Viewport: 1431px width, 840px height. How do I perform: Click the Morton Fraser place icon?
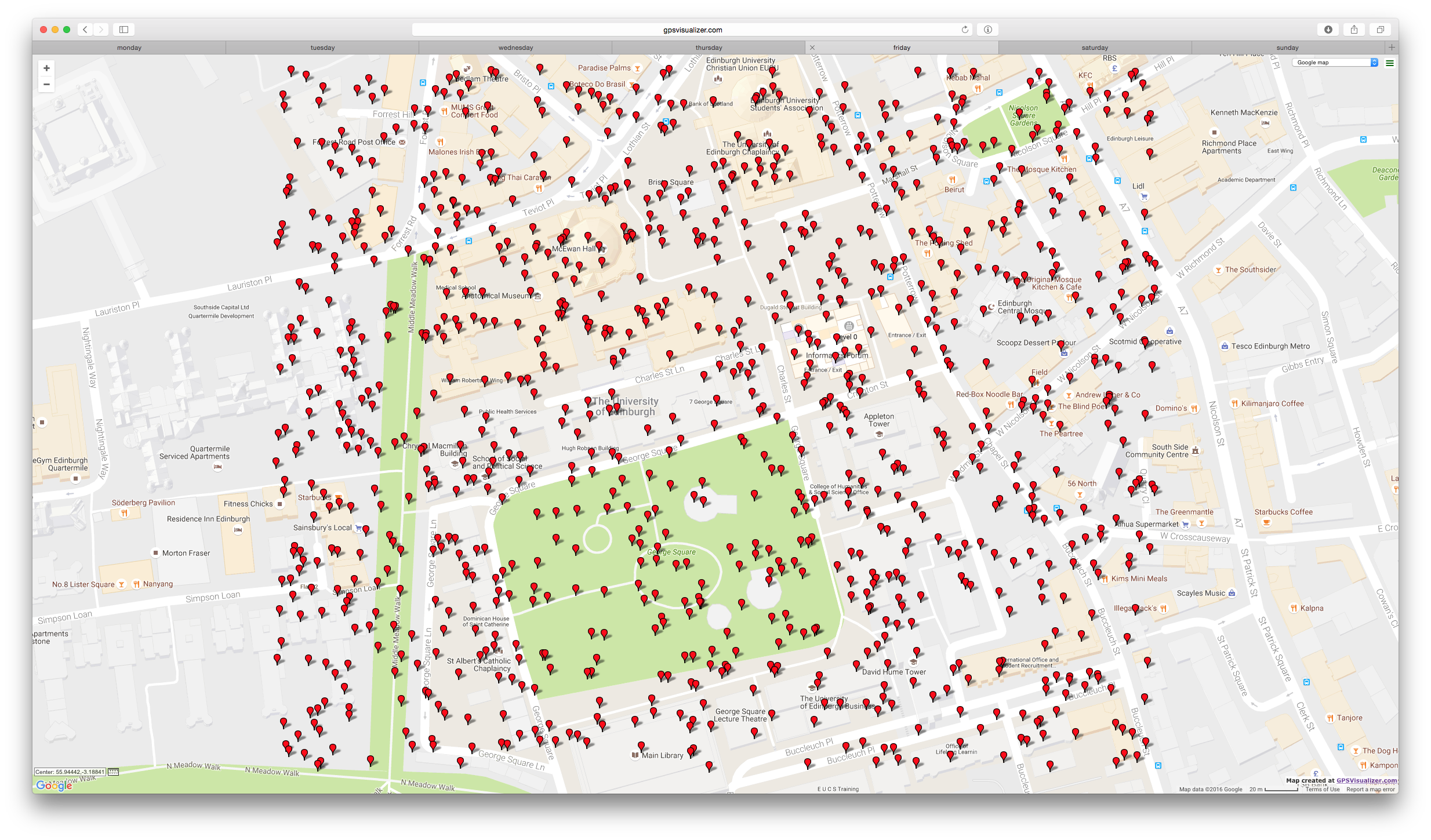tap(155, 553)
